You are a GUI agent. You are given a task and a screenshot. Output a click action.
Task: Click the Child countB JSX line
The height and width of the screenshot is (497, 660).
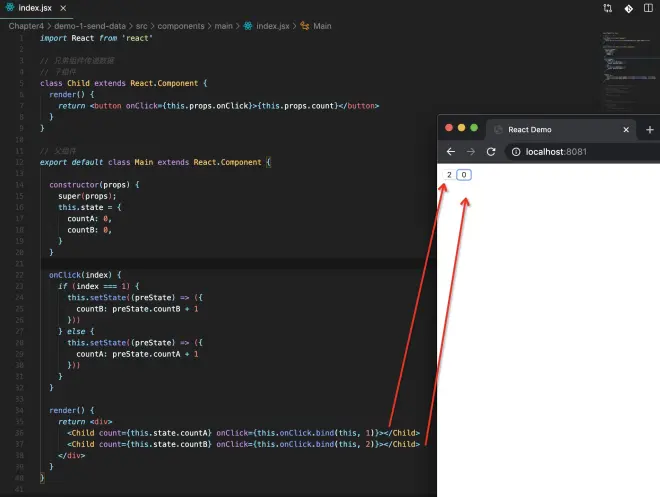coord(243,444)
